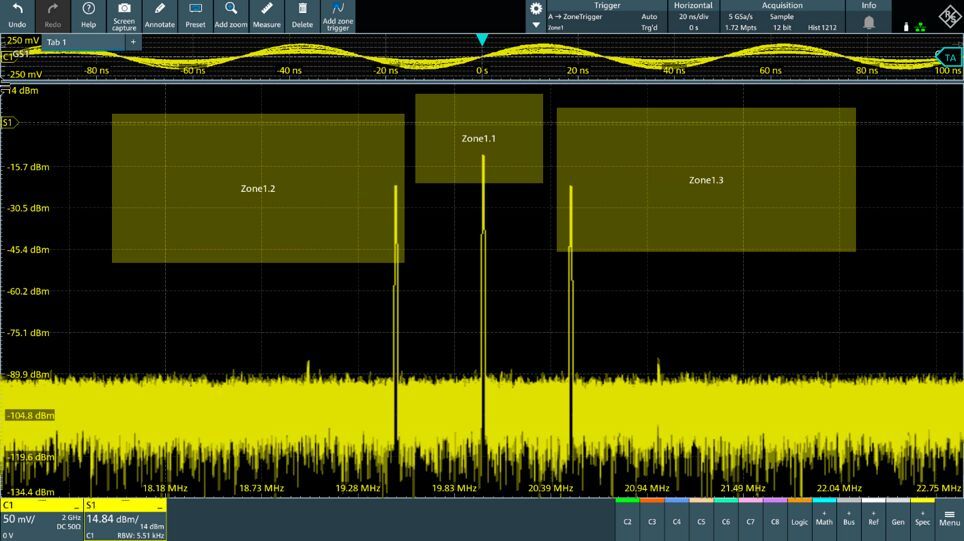
Task: Select Tab 1
Action: click(56, 42)
